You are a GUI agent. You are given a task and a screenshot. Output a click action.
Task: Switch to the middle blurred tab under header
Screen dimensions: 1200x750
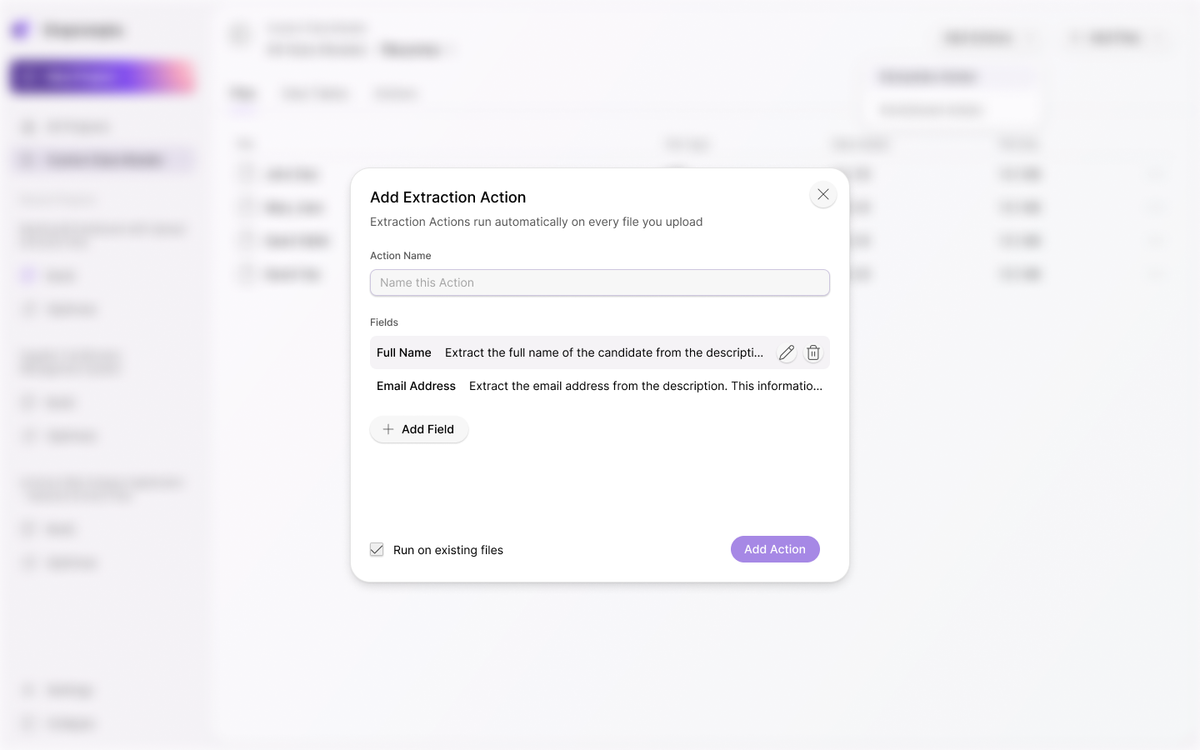click(315, 94)
